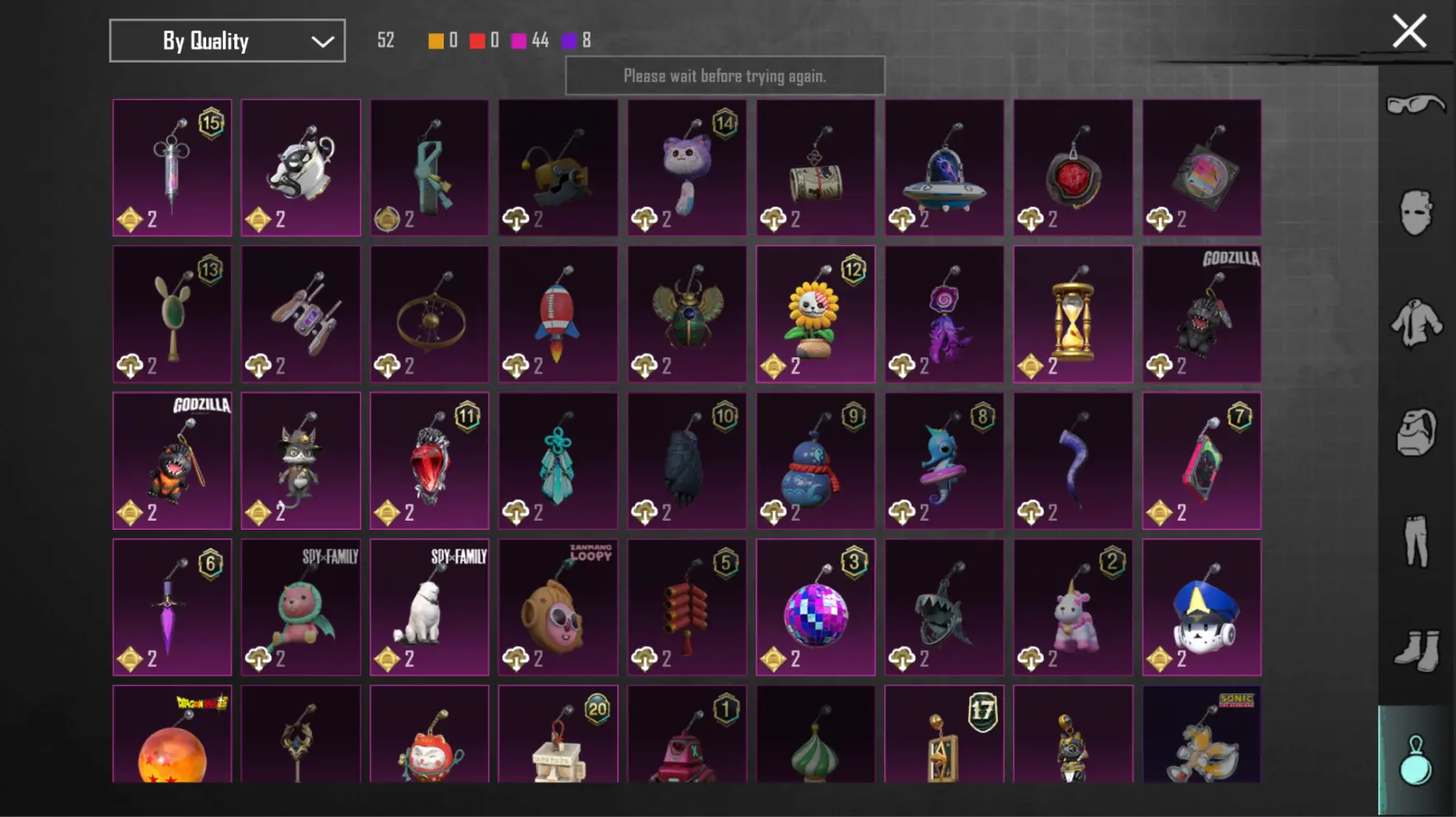1456x817 pixels.
Task: Select the syringe ornament numbered 15
Action: (172, 168)
